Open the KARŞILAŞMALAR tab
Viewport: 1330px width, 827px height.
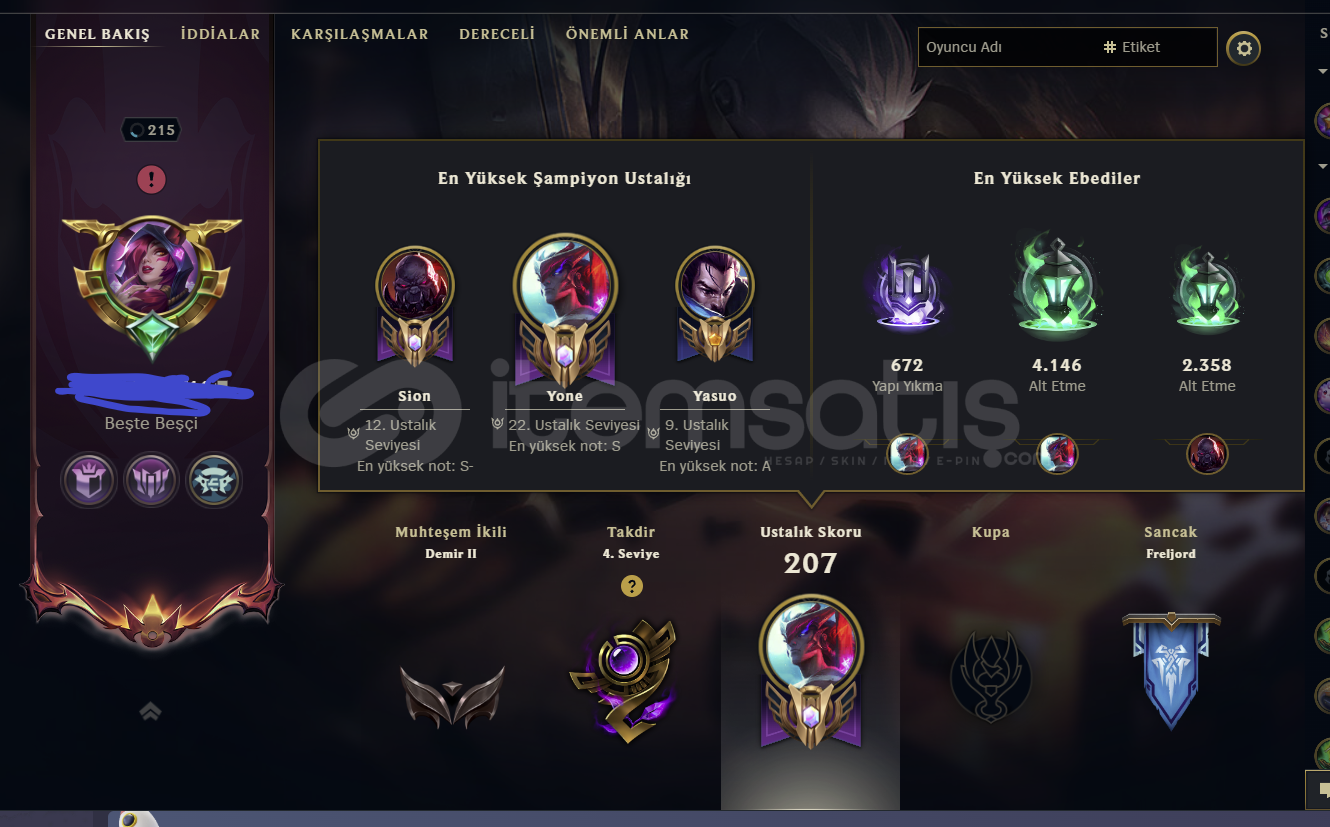pos(360,34)
